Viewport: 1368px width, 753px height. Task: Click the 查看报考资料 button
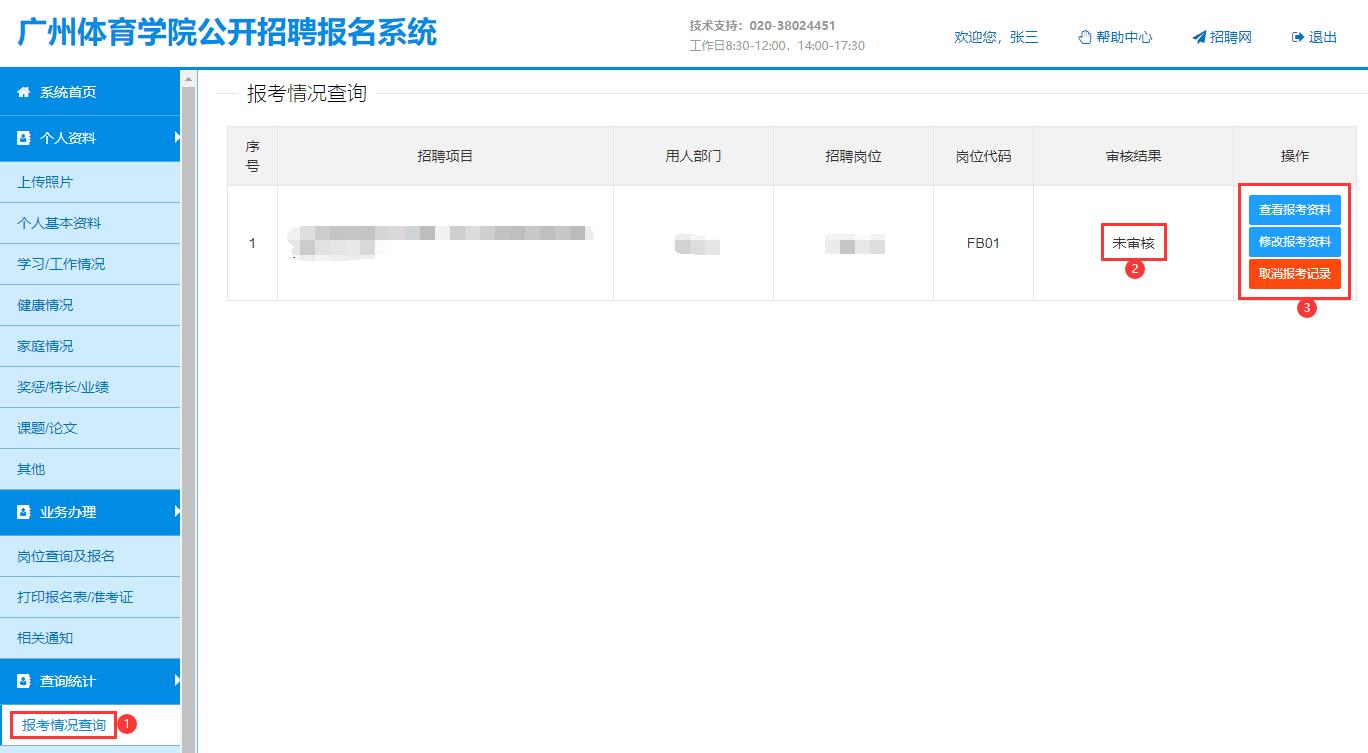tap(1294, 210)
